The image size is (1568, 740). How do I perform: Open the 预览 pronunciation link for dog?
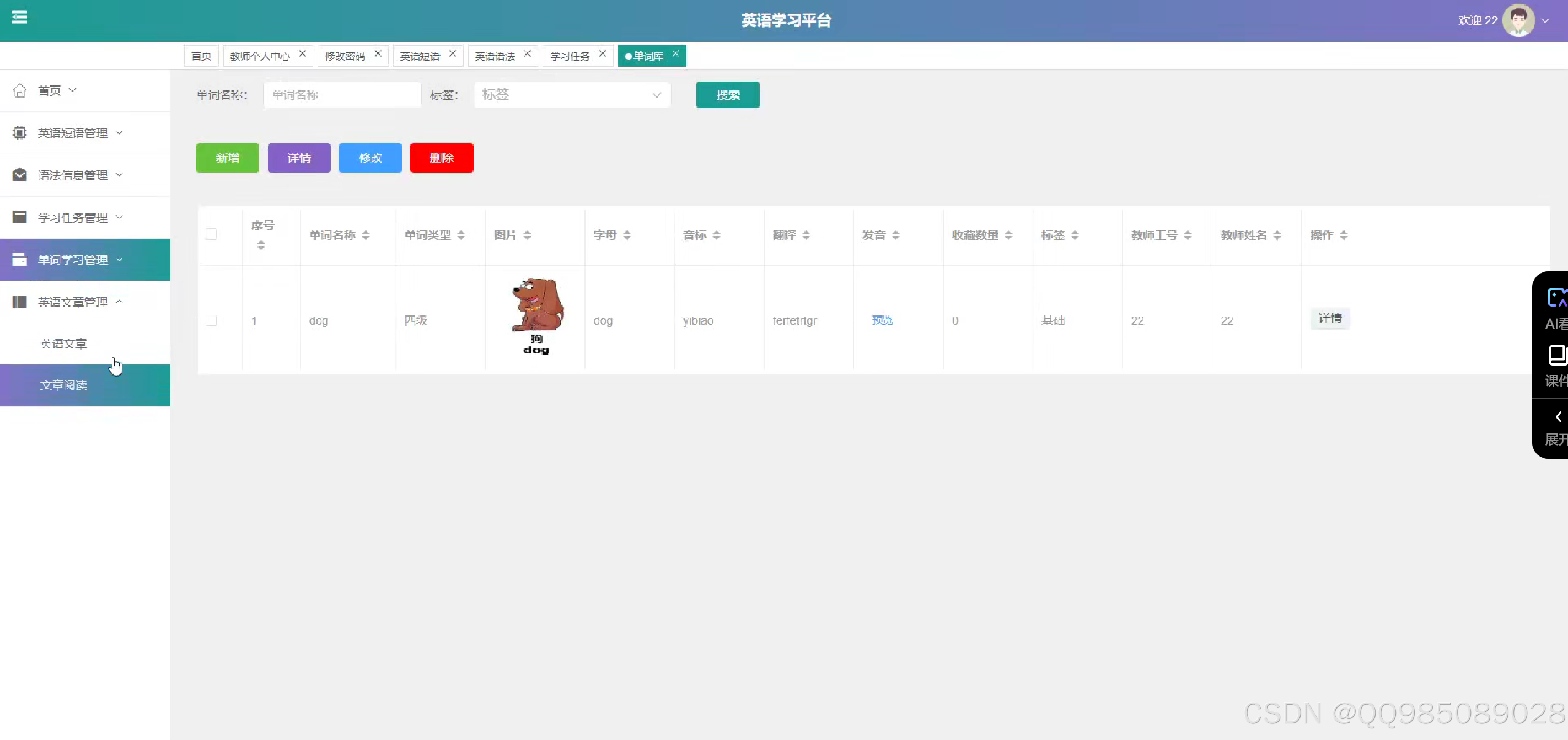882,321
